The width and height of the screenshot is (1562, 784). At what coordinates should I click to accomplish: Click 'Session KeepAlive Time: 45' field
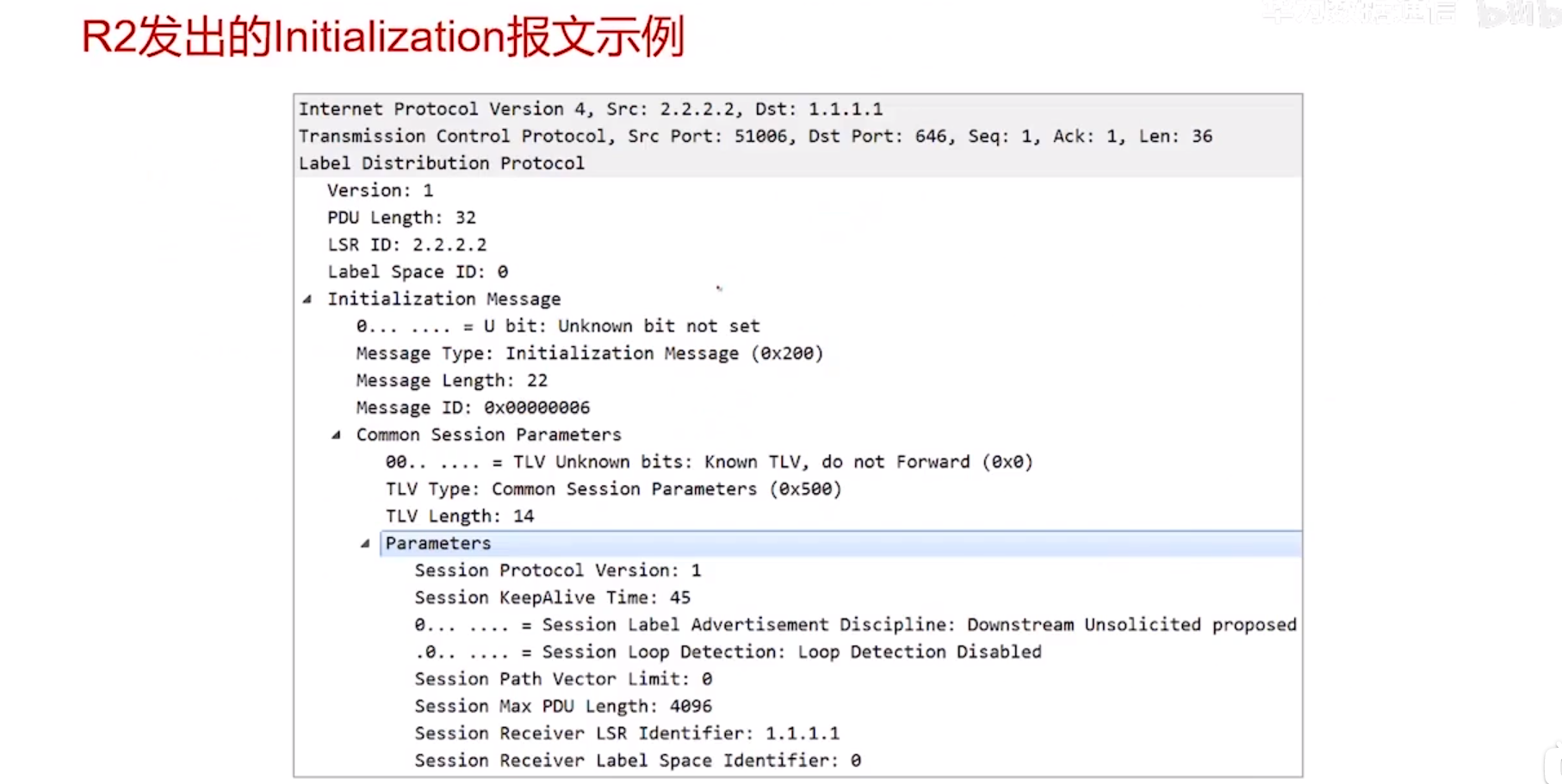pyautogui.click(x=553, y=598)
